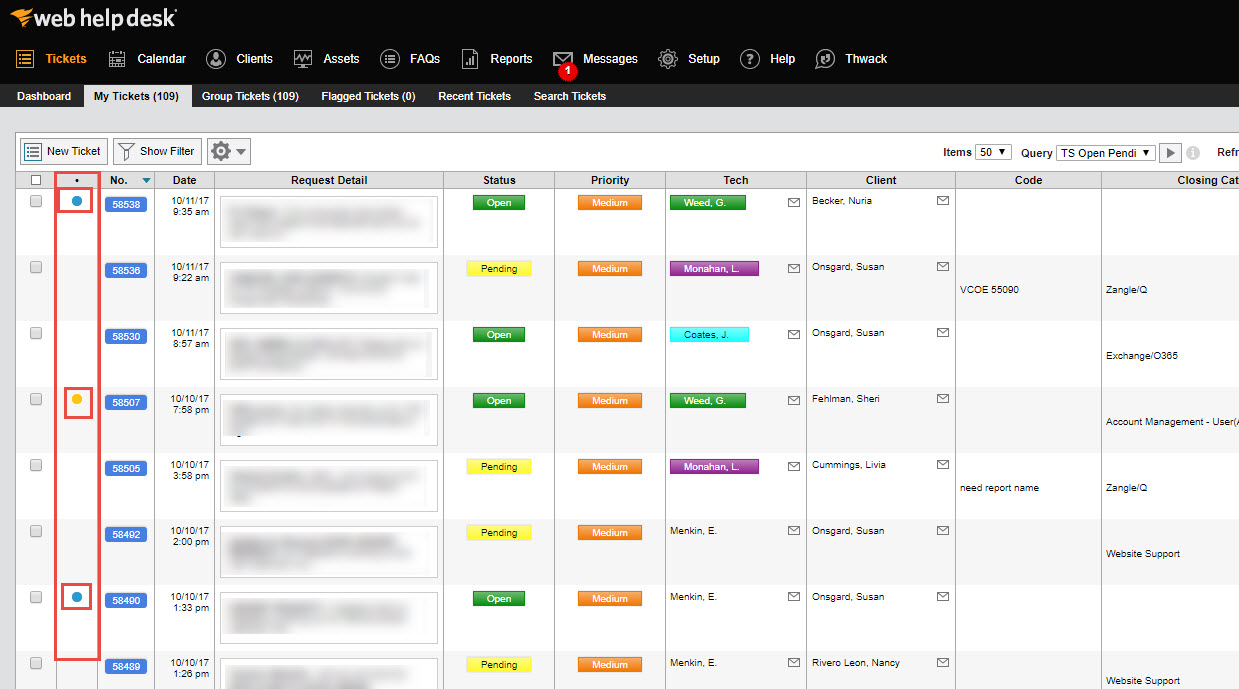This screenshot has height=689, width=1239.
Task: Click the New Ticket button
Action: coord(63,151)
